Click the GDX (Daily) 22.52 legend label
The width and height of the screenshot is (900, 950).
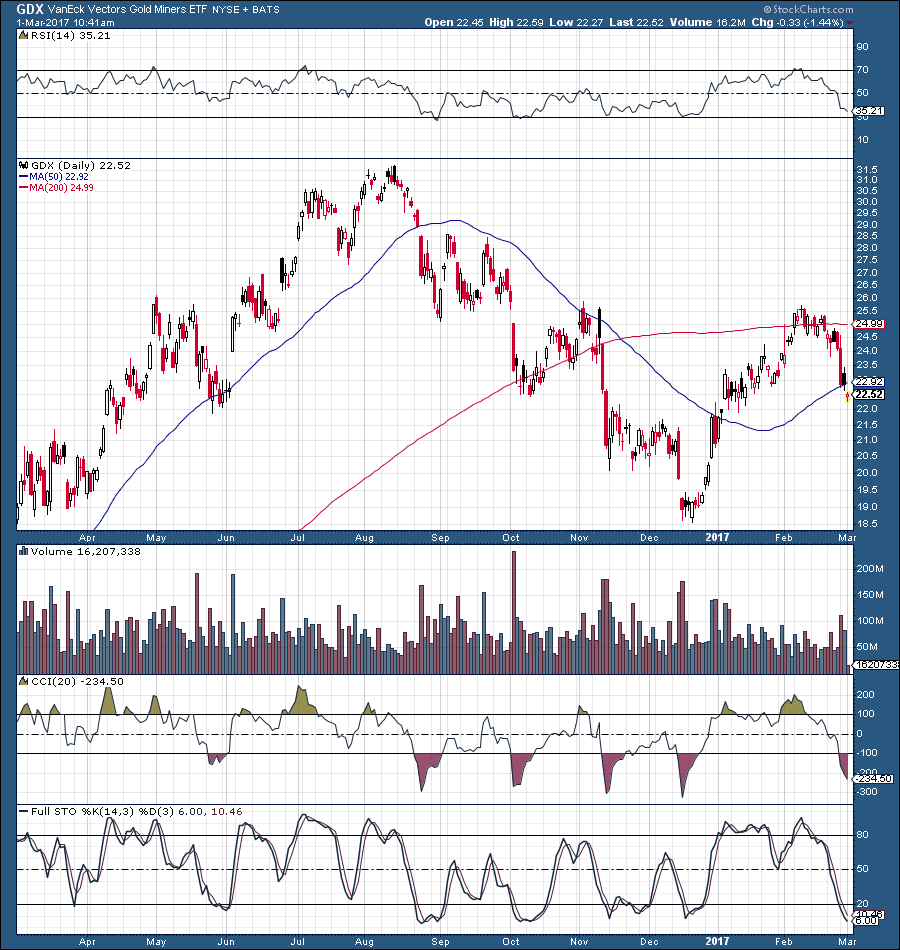[81, 165]
